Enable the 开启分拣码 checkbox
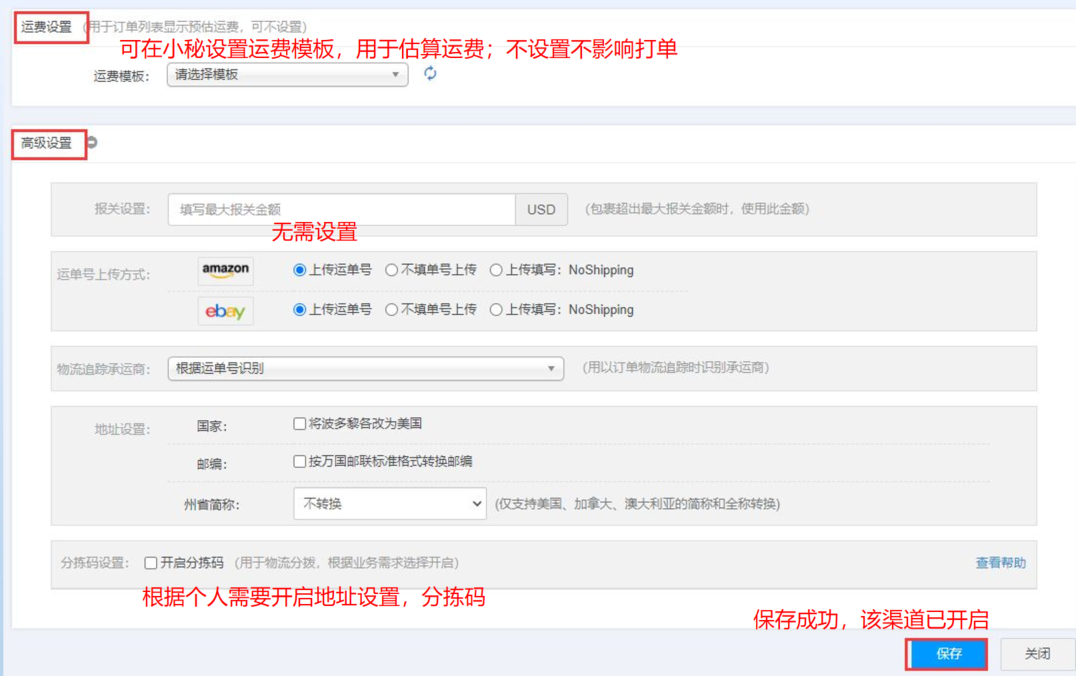Image resolution: width=1076 pixels, height=676 pixels. tap(151, 563)
